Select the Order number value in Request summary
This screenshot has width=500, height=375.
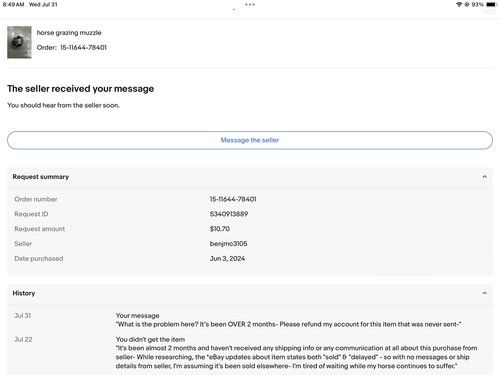pyautogui.click(x=233, y=199)
